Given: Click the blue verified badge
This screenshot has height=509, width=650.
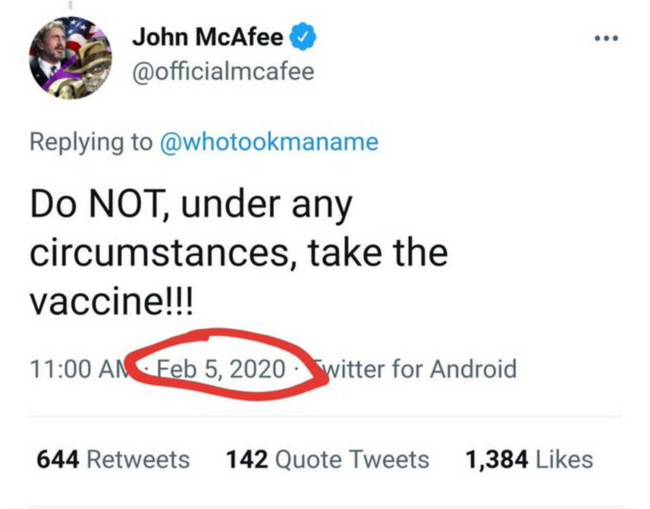Looking at the screenshot, I should point(302,39).
